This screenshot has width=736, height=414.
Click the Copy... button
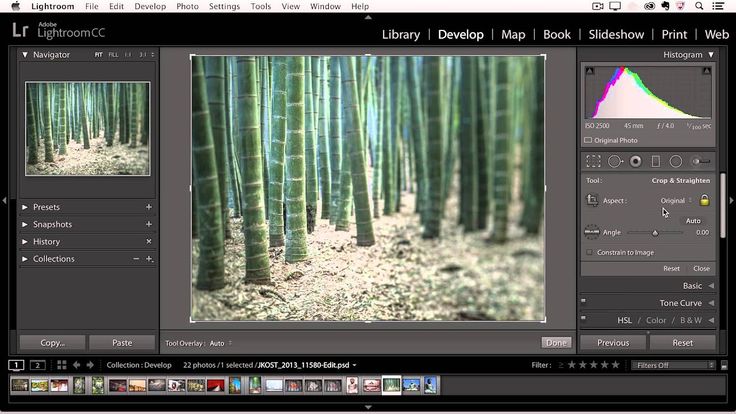pos(52,342)
